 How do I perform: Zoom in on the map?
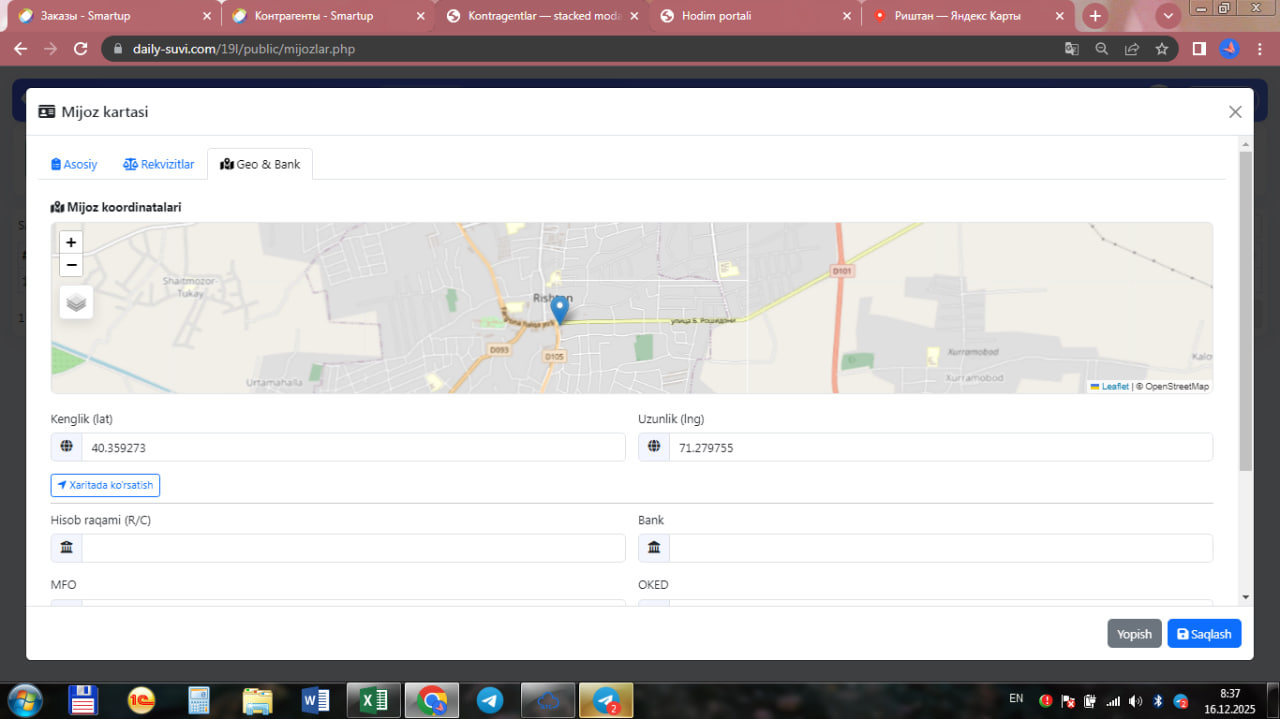(x=71, y=242)
